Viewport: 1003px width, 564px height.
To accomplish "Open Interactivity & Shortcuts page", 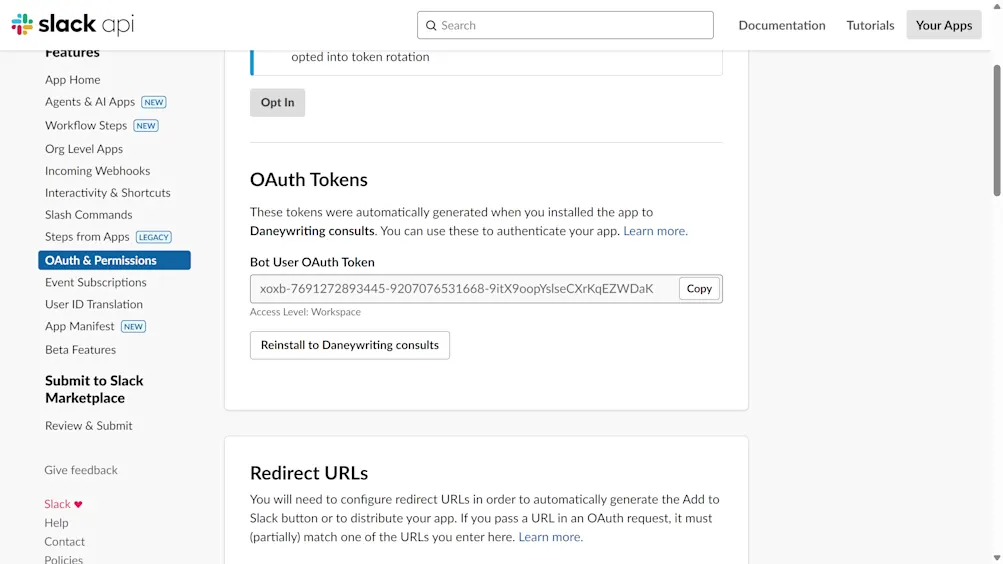I will pos(107,192).
